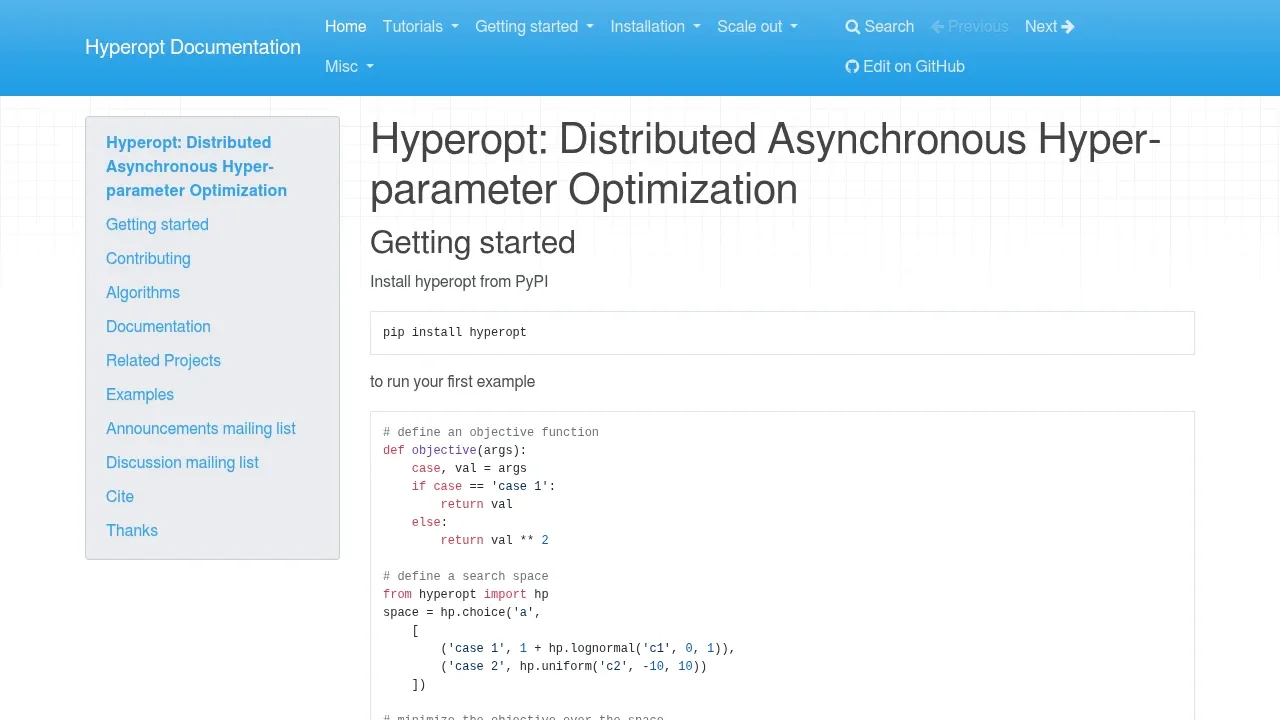
Task: Select Documentation in the sidebar
Action: coord(158,327)
